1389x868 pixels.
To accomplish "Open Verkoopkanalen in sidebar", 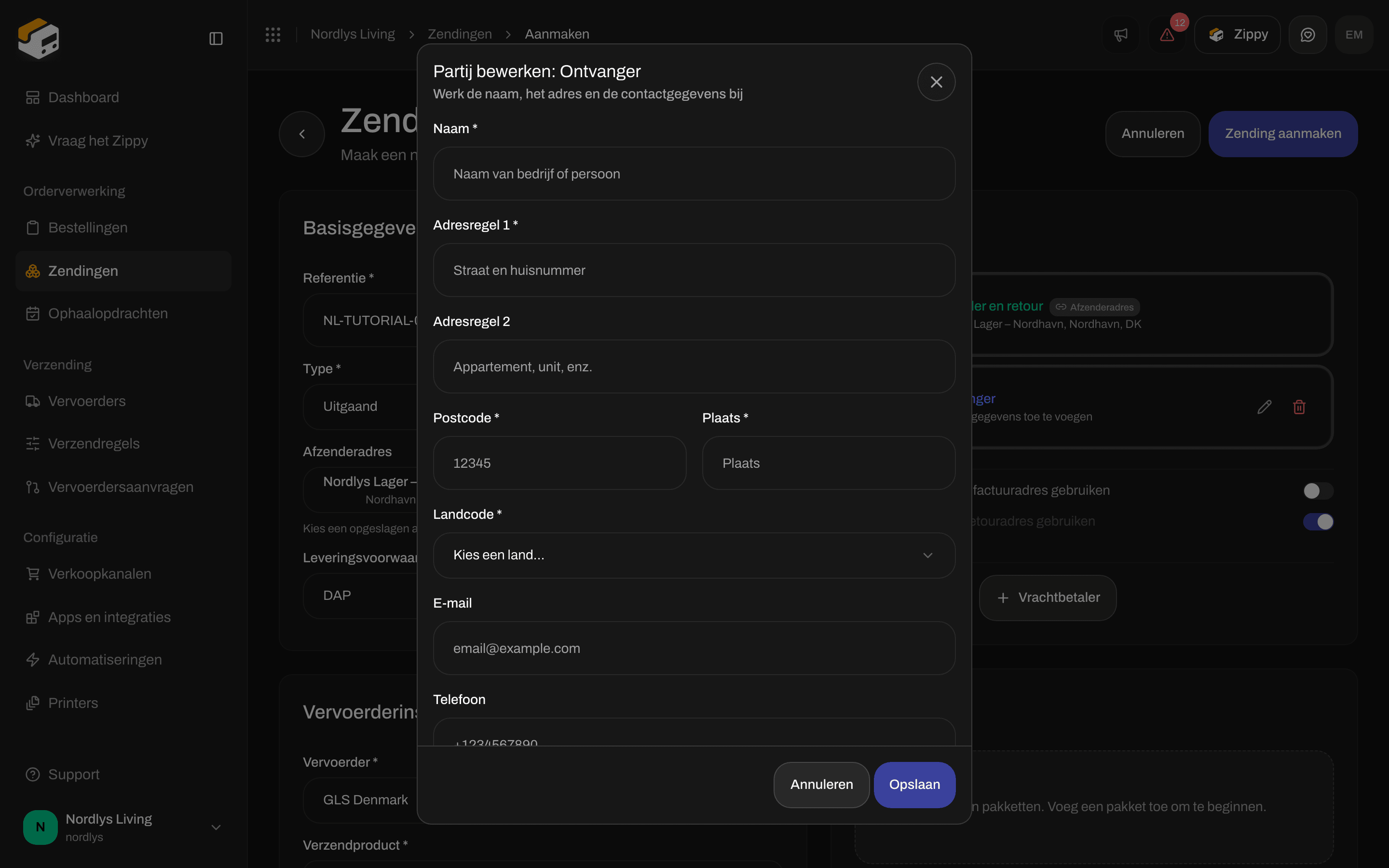I will click(x=123, y=574).
